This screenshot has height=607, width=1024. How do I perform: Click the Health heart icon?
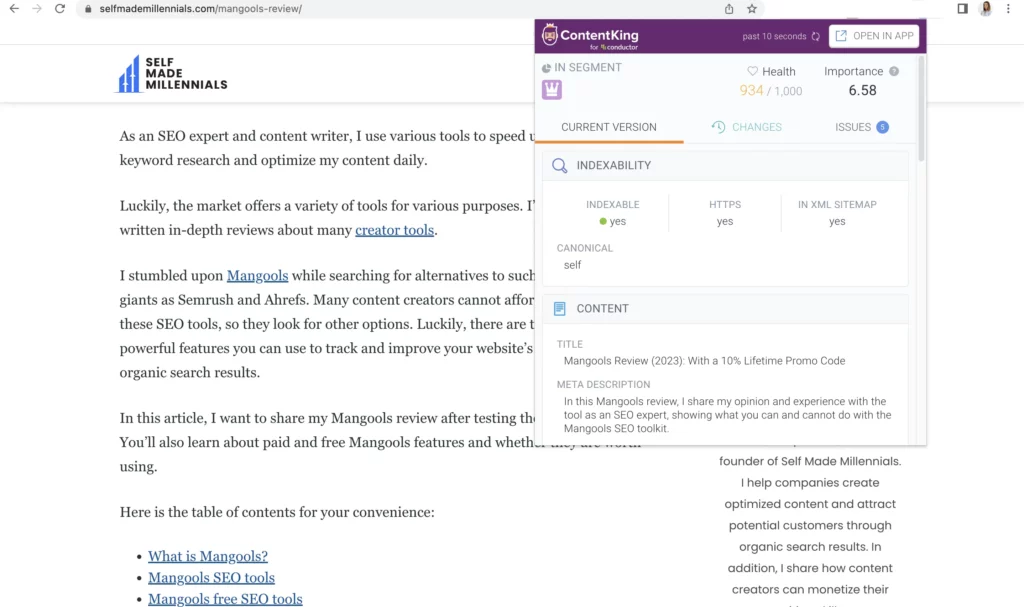coord(752,71)
